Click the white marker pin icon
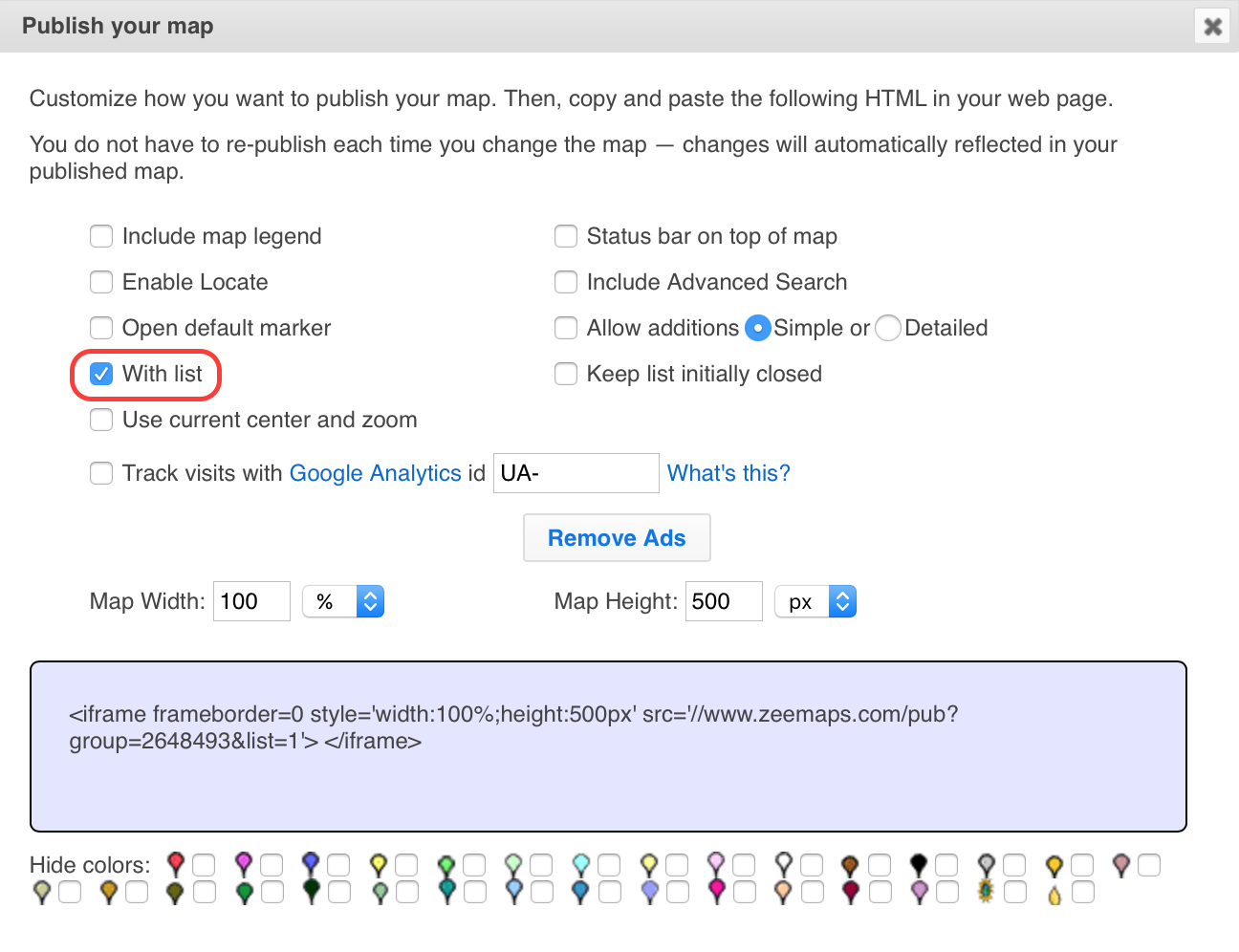The width and height of the screenshot is (1239, 952). point(784,864)
